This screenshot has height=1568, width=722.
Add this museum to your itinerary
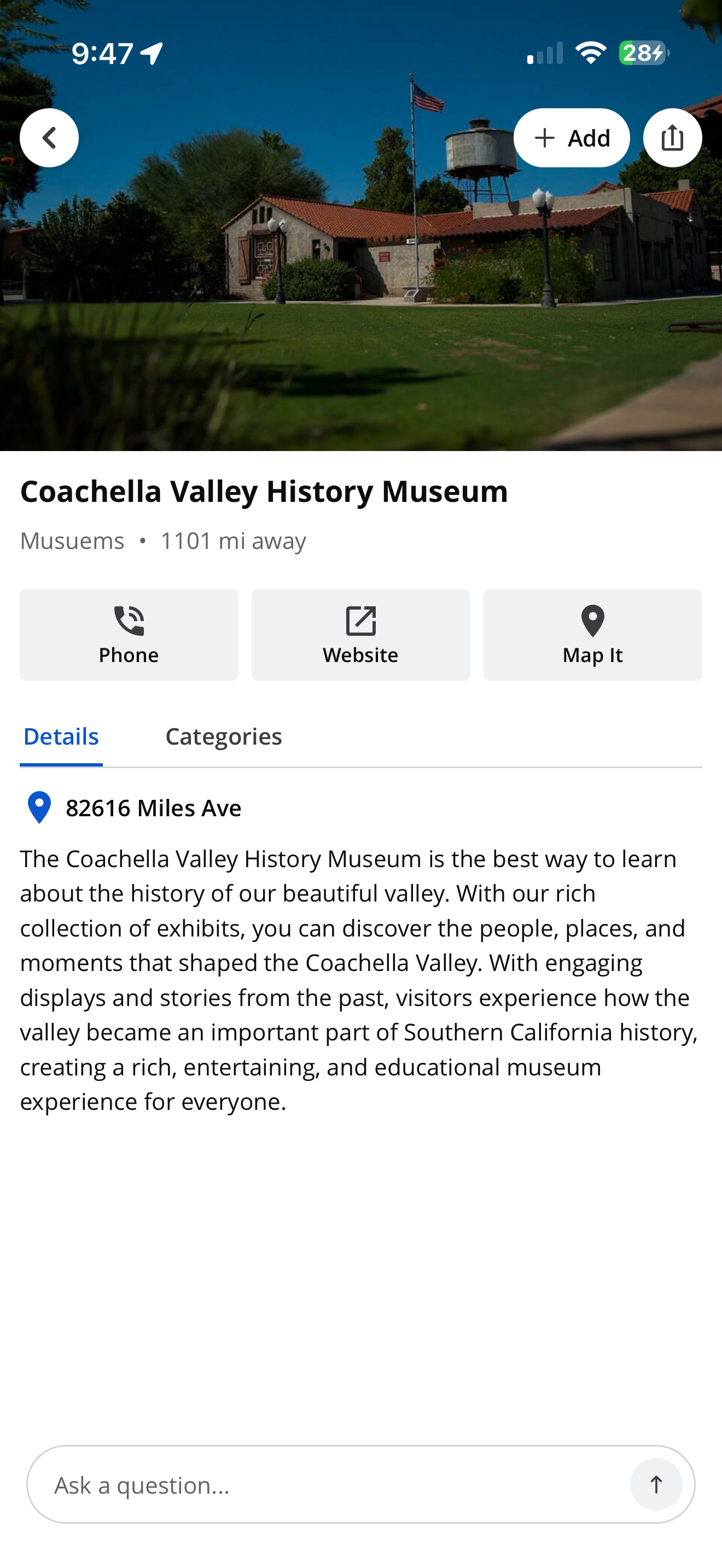571,138
